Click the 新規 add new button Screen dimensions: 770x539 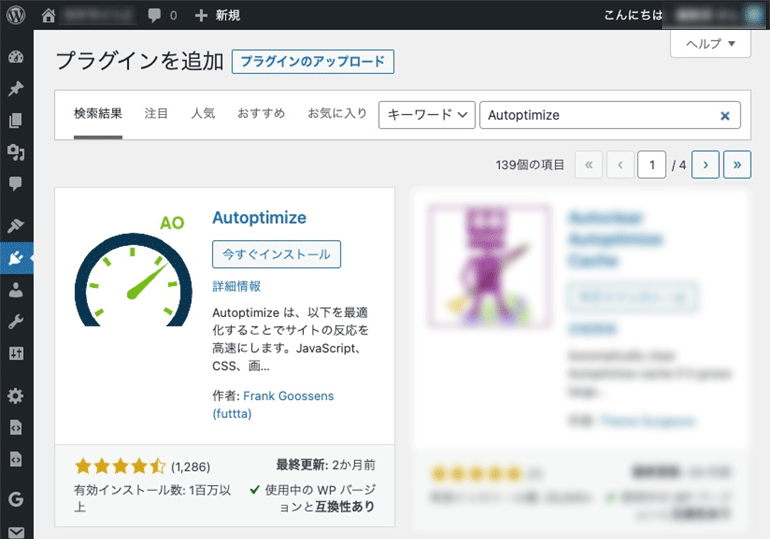pyautogui.click(x=218, y=15)
